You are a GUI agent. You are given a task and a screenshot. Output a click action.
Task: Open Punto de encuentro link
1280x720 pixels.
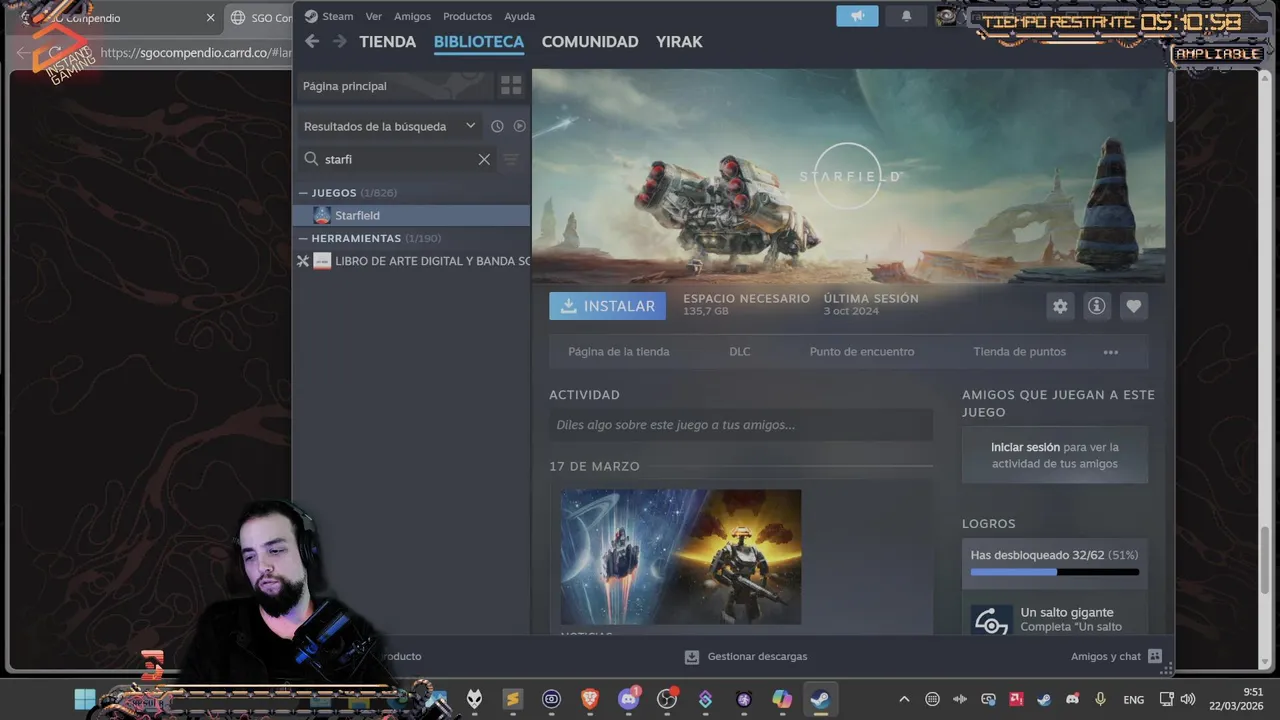[861, 352]
